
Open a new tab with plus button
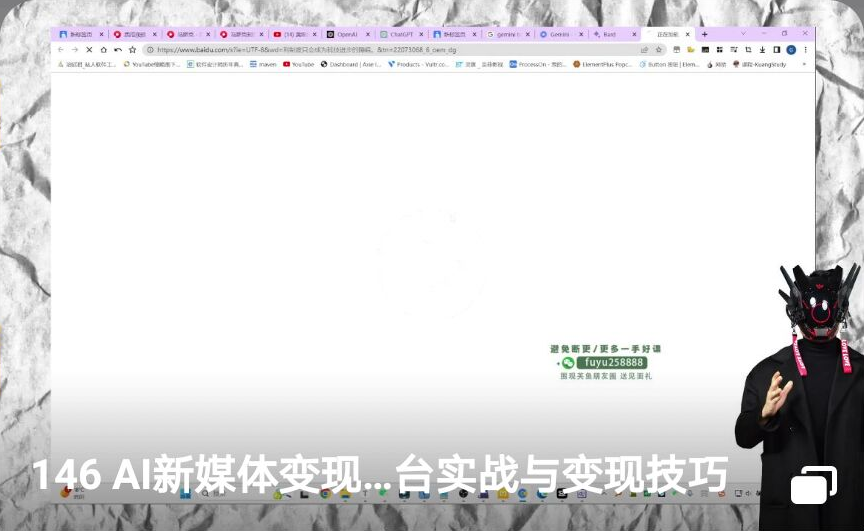pos(704,34)
